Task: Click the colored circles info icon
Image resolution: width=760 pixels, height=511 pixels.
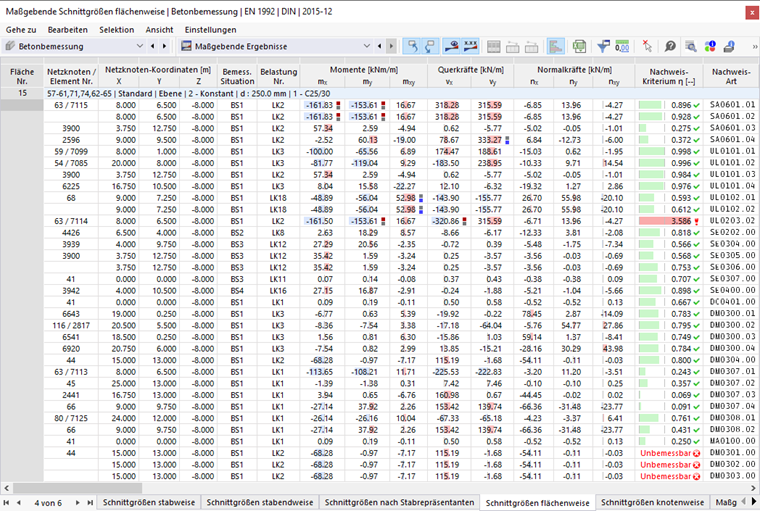Action: [710, 47]
